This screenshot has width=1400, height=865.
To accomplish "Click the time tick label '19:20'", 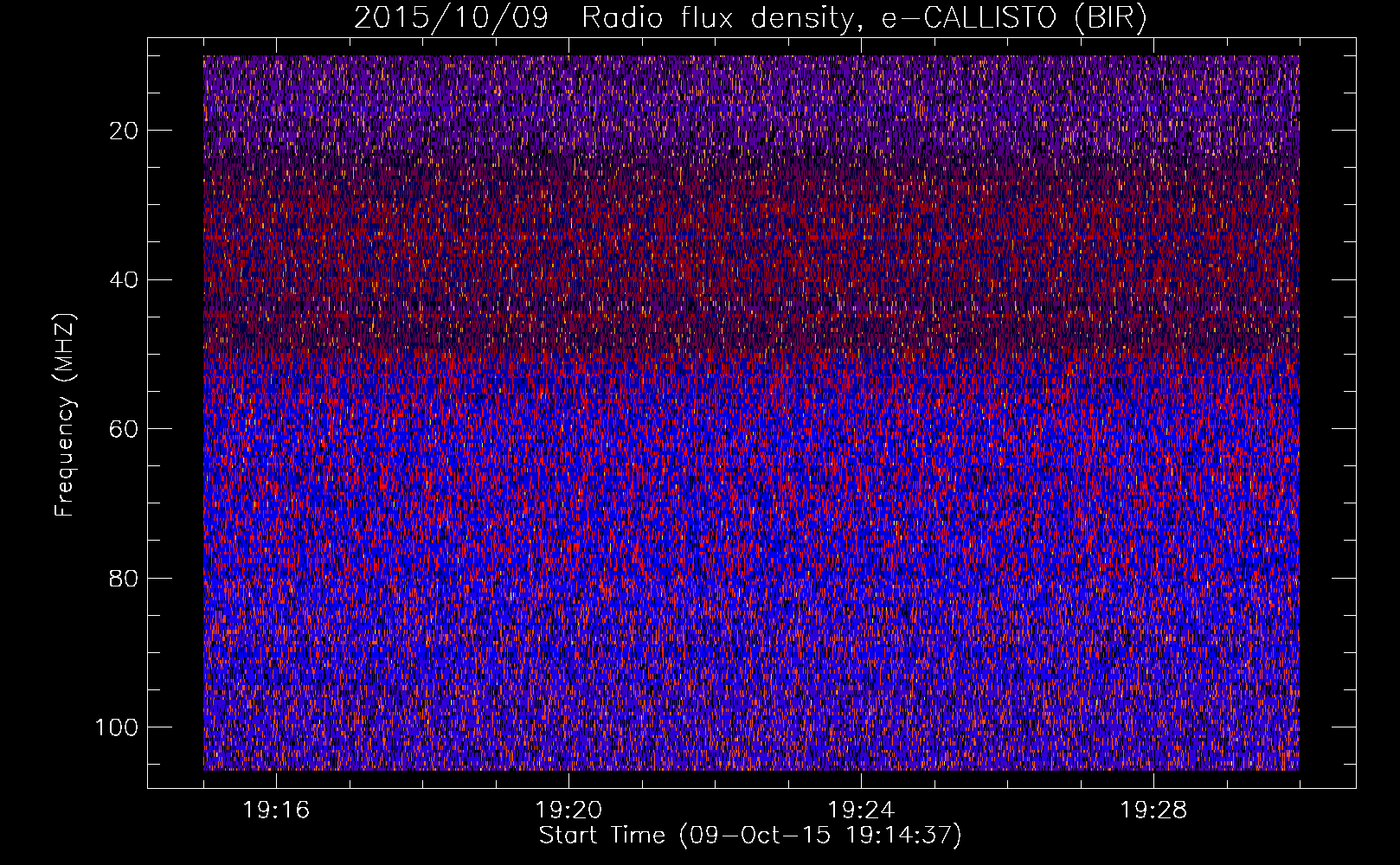I will coord(568,811).
